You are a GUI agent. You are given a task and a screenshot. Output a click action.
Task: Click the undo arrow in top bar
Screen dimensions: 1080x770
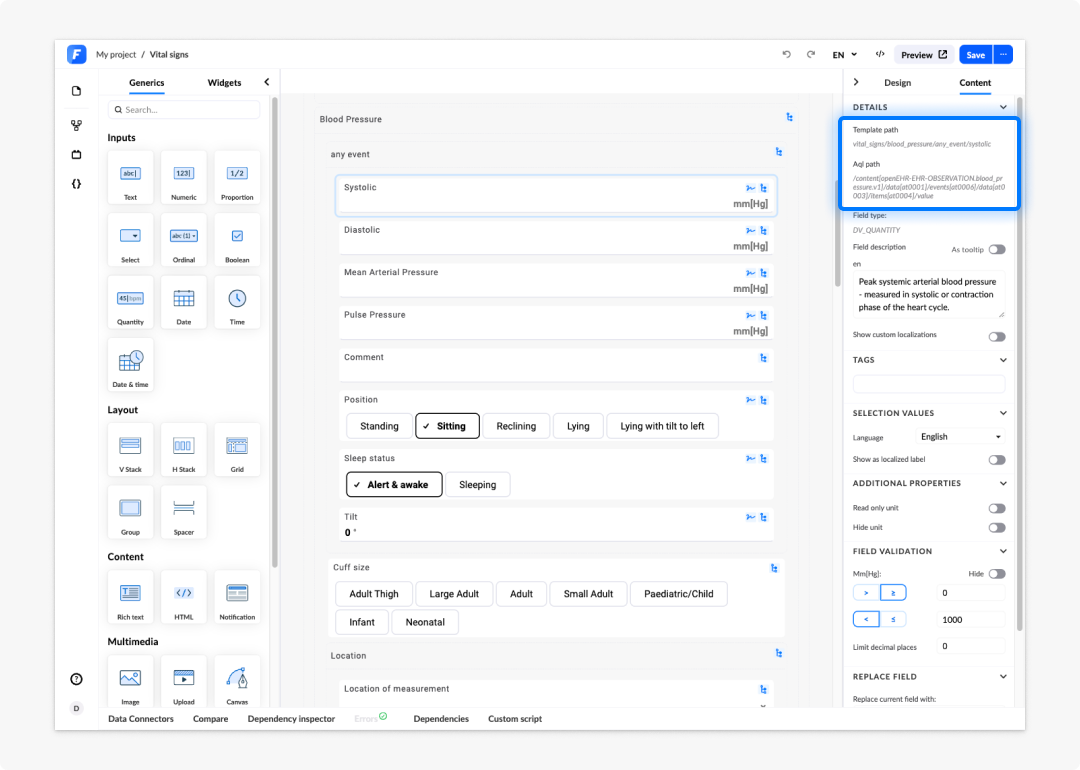pyautogui.click(x=787, y=54)
